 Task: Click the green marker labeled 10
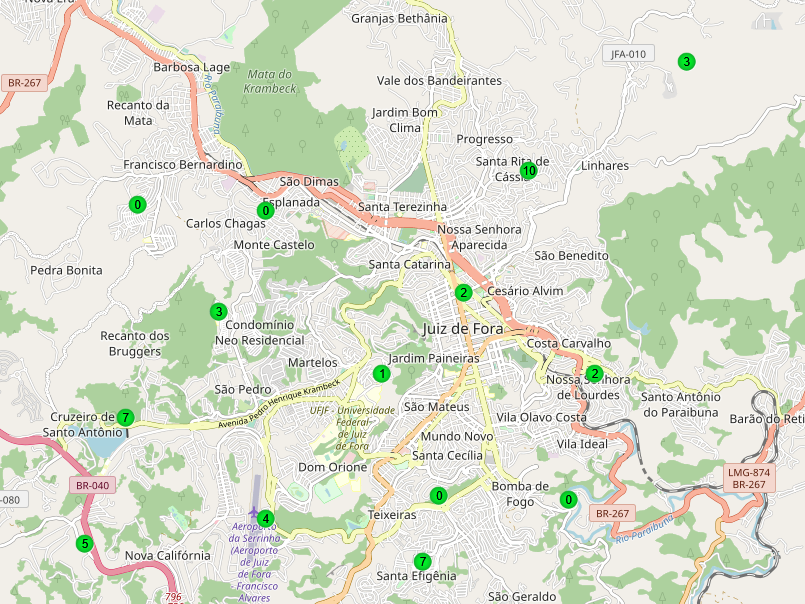click(529, 171)
